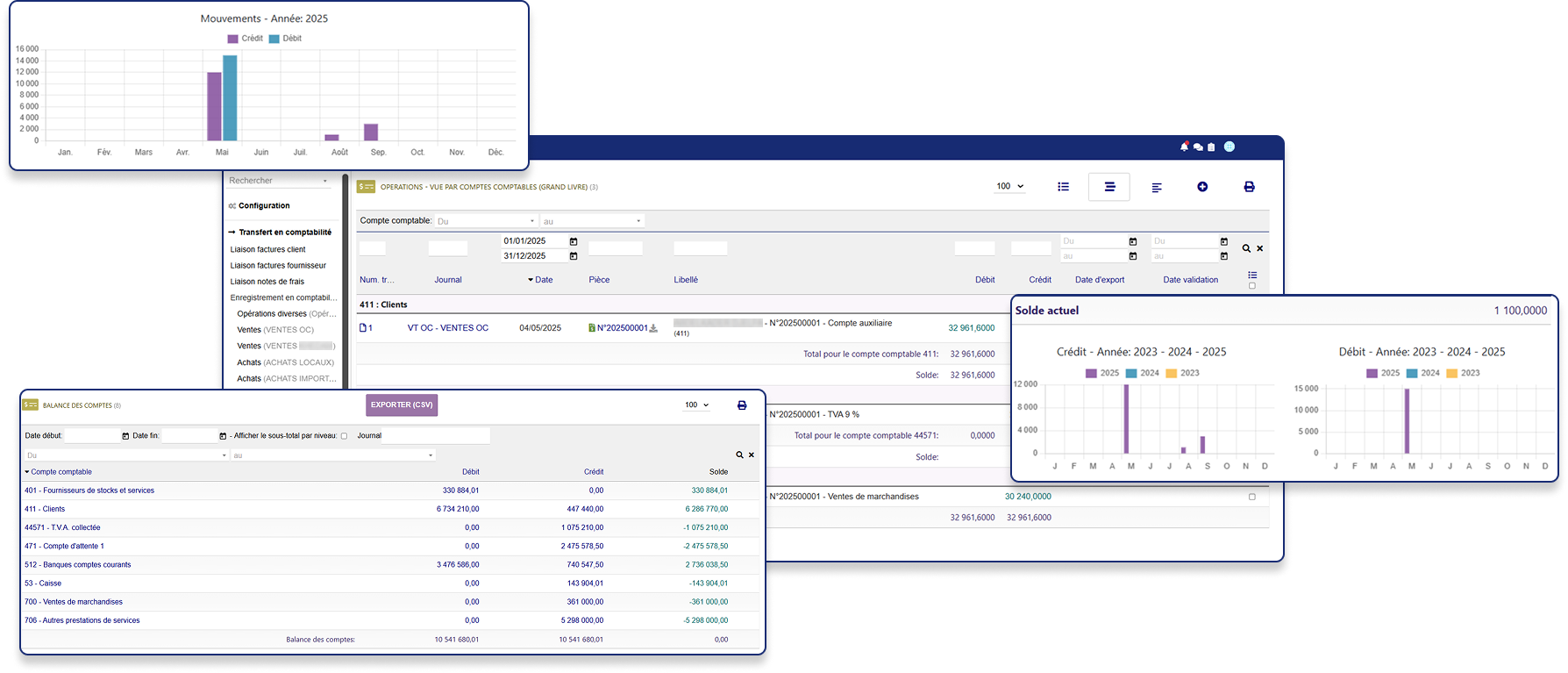Tick checkbox on Ventes de marchandises row
This screenshot has height=673, width=1568.
coord(1252,497)
